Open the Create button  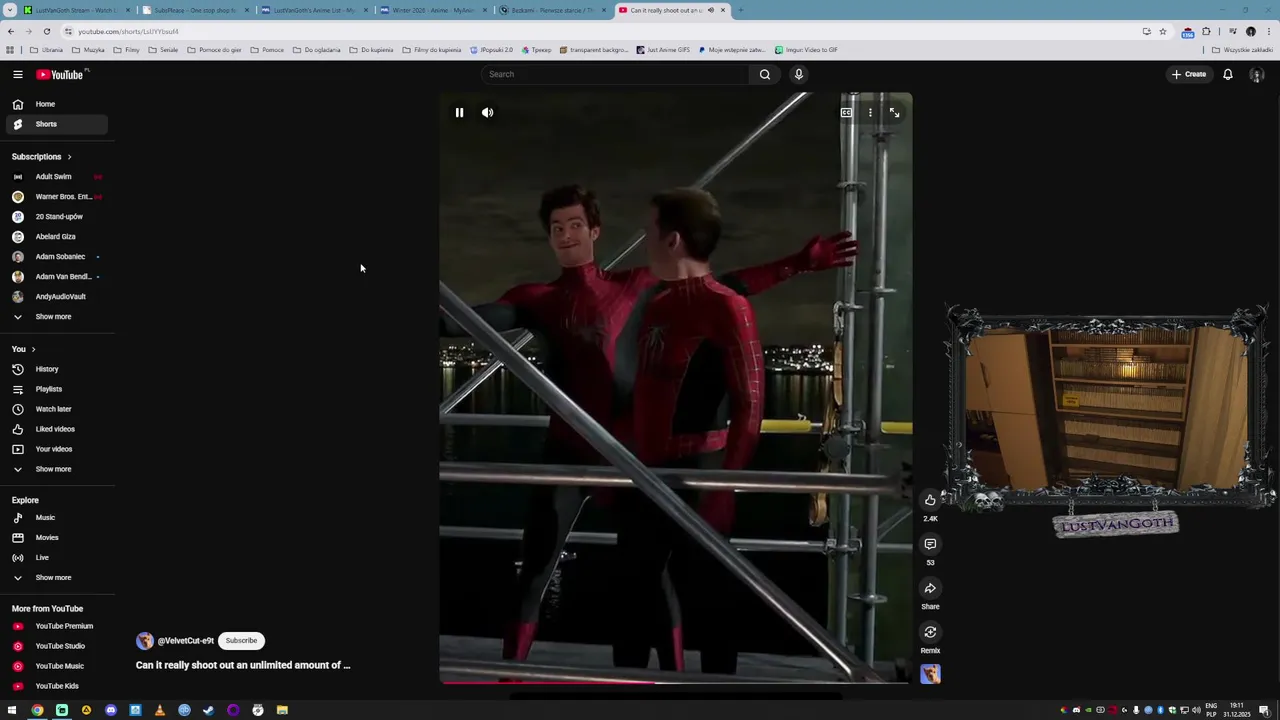tap(1189, 74)
